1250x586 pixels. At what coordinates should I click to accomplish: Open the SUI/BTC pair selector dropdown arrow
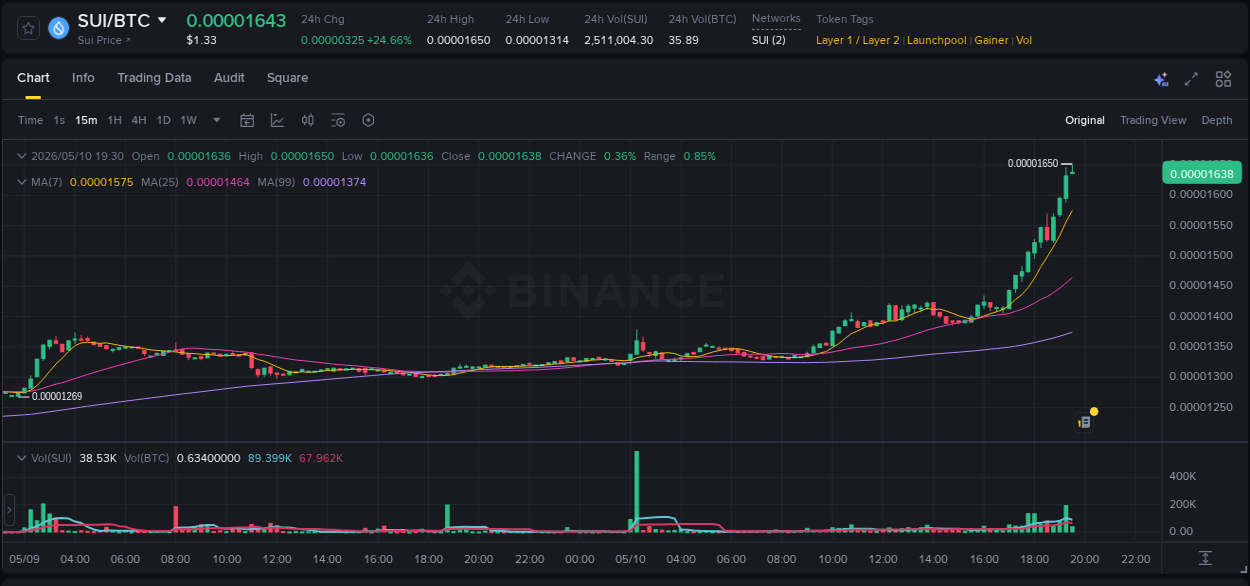point(163,20)
